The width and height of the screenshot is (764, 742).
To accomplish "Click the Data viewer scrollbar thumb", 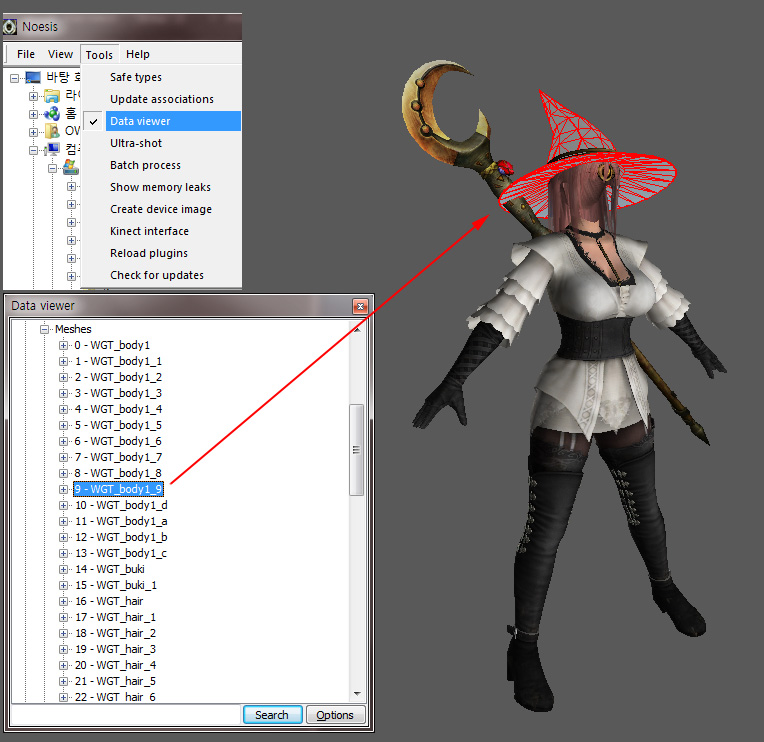I will tap(357, 450).
